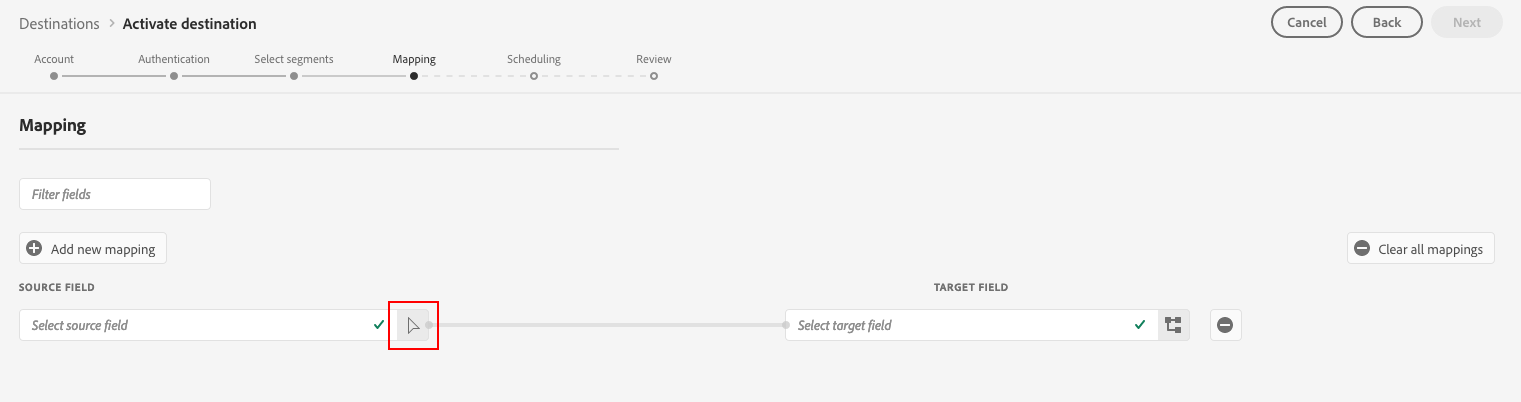Click into the Select target field input
Viewport: 1521px width, 402px height.
click(960, 325)
